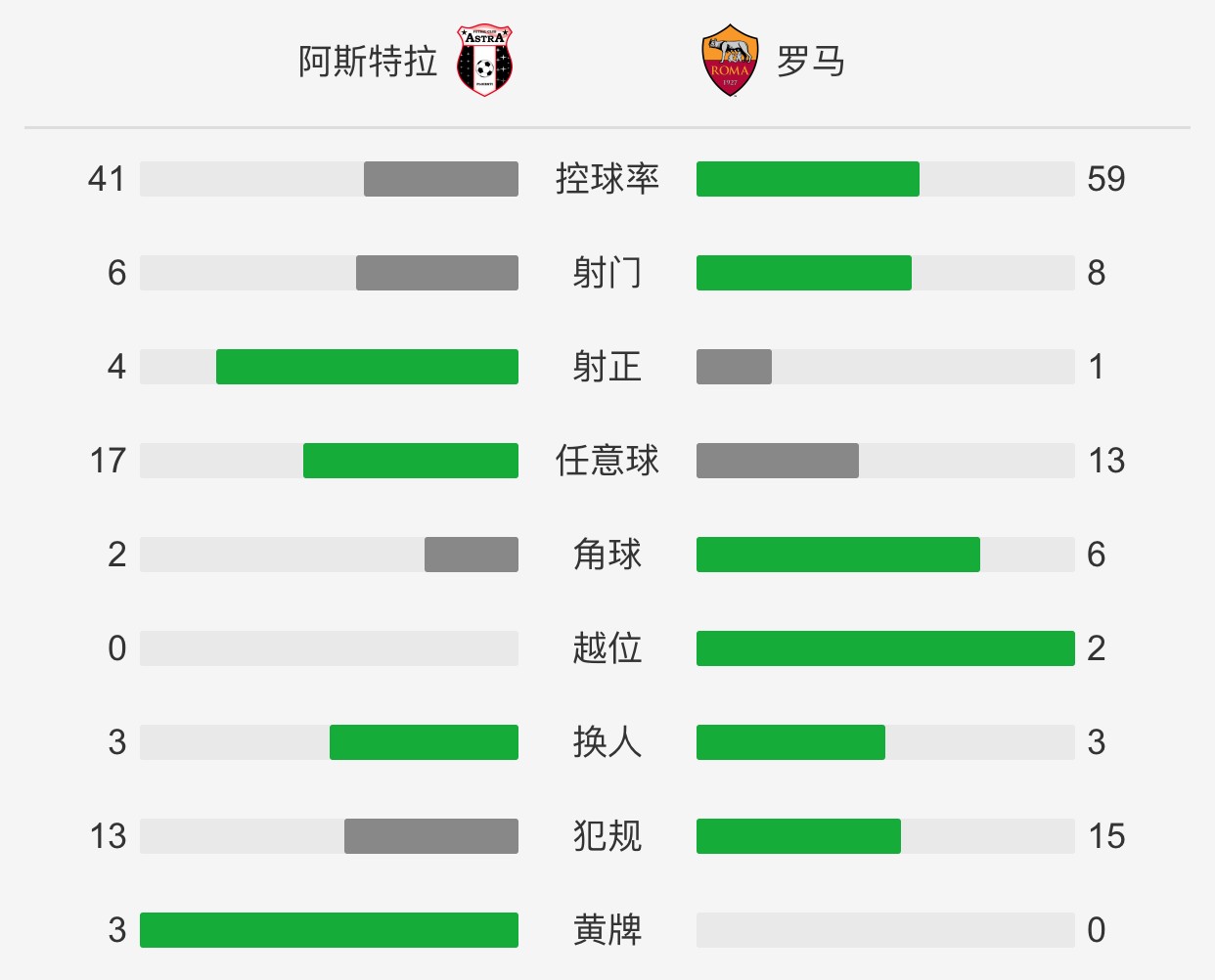
Task: Click Roma's green possession bar
Action: (x=808, y=179)
